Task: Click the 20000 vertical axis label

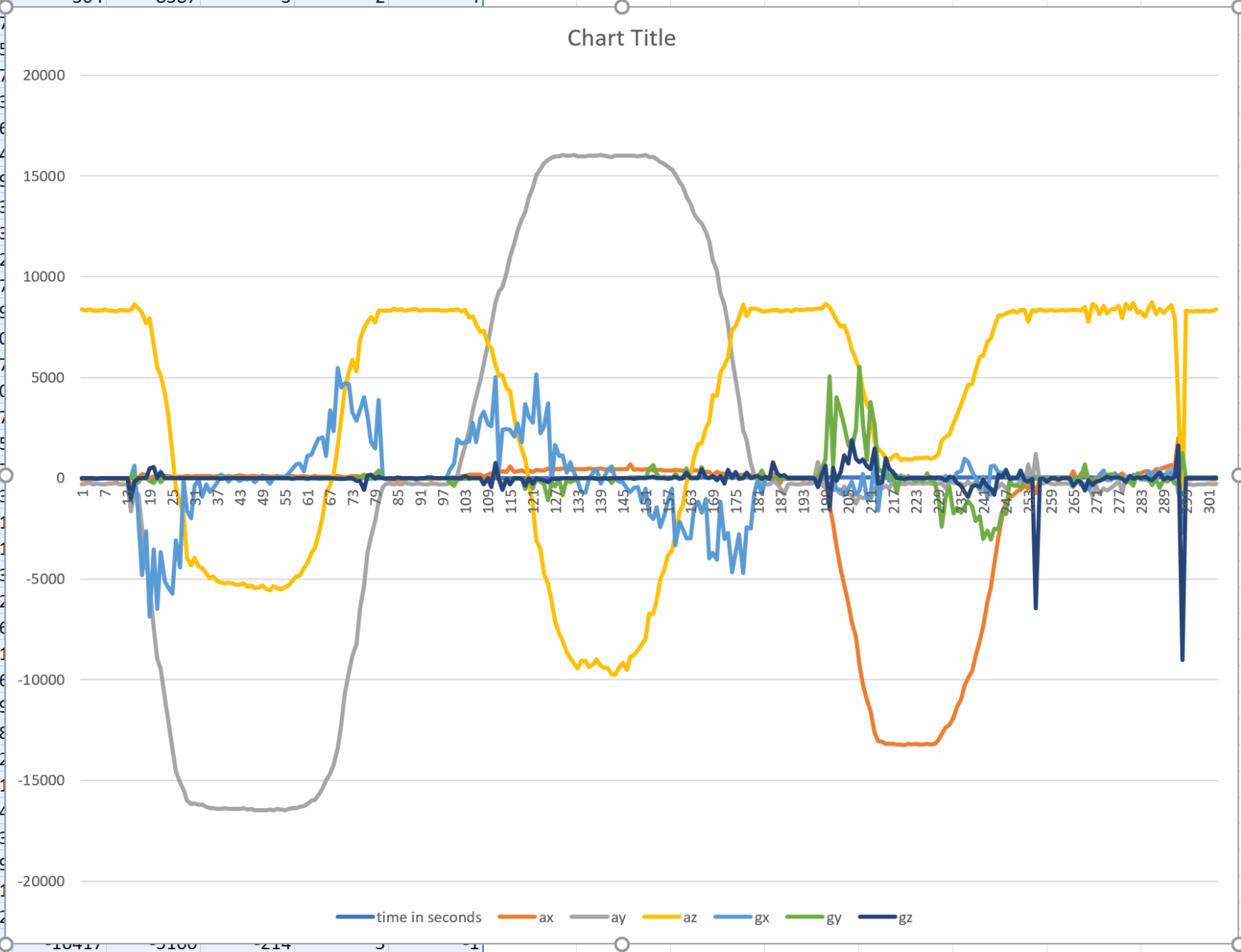Action: point(43,76)
